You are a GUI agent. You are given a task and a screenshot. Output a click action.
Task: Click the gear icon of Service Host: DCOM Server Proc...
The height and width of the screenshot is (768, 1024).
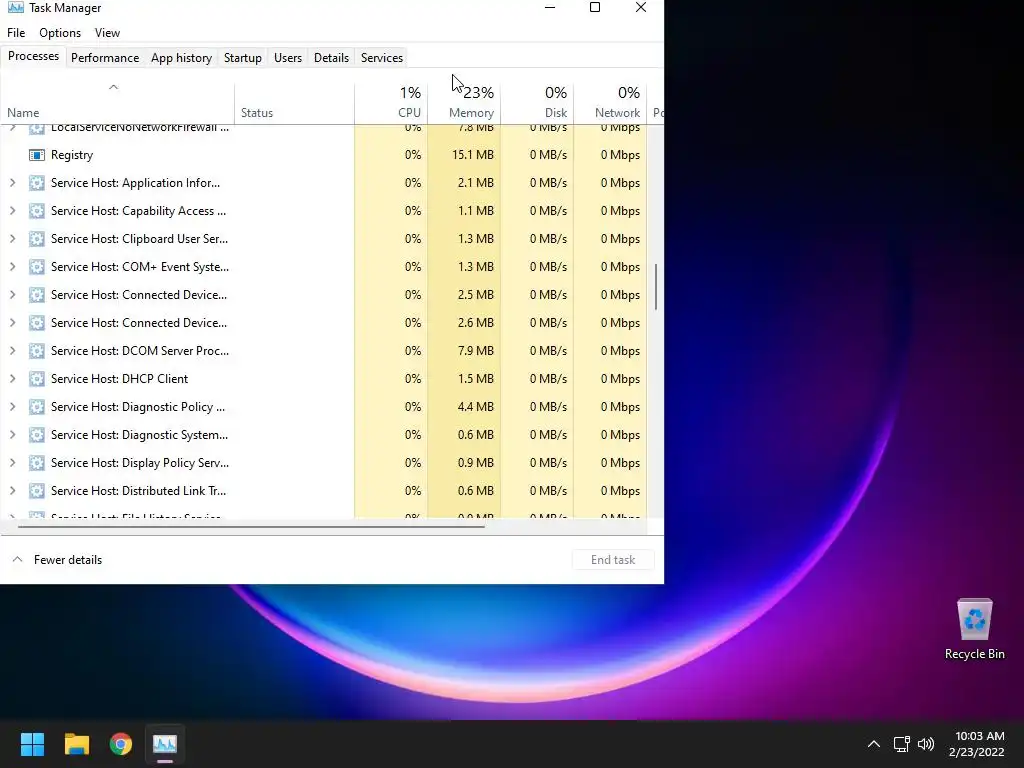click(37, 351)
